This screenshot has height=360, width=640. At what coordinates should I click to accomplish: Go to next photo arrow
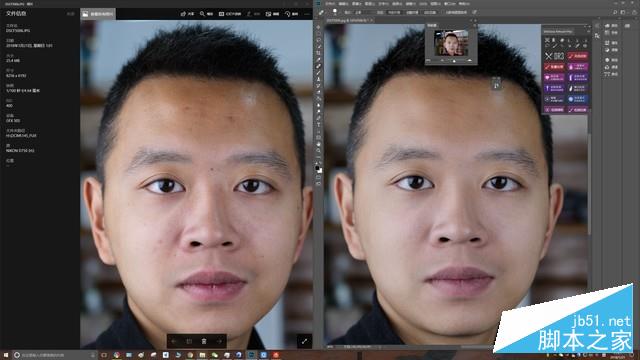tap(219, 341)
